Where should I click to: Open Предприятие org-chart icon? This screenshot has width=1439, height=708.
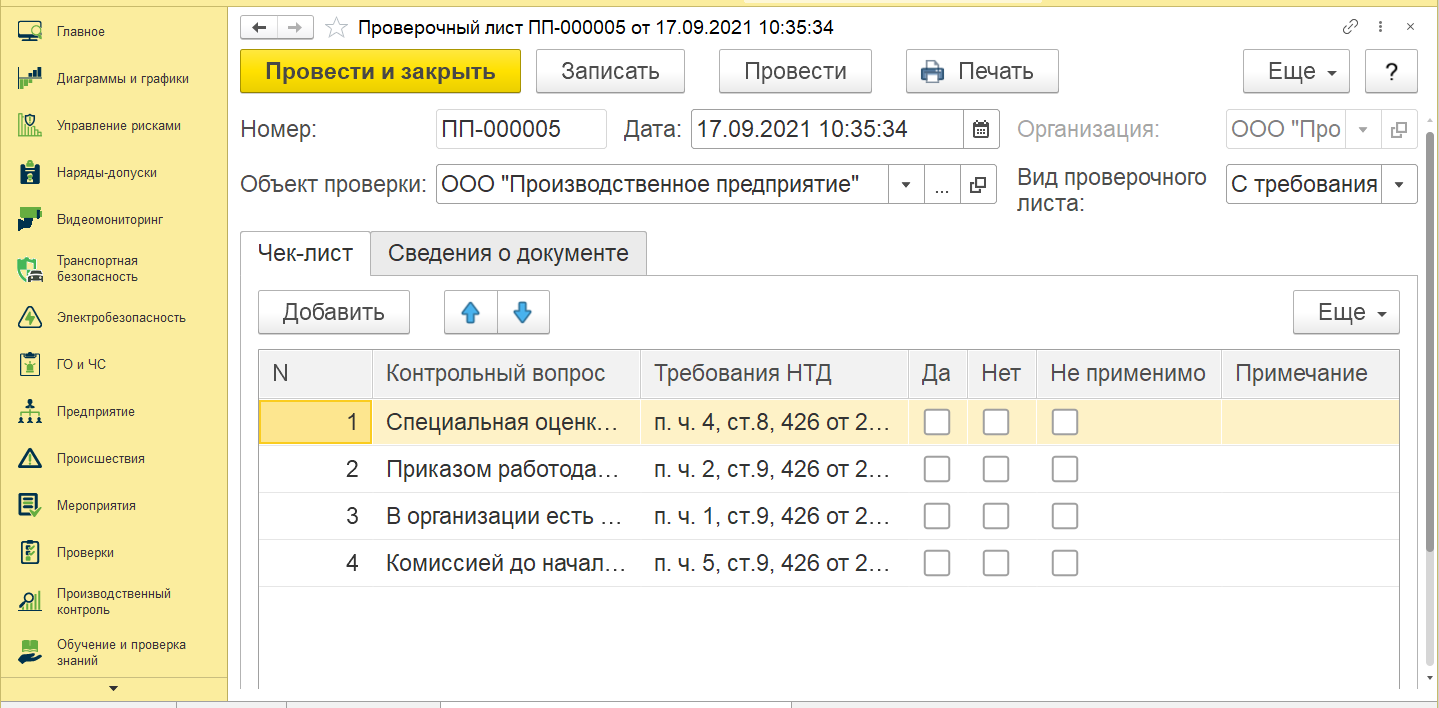click(x=30, y=411)
